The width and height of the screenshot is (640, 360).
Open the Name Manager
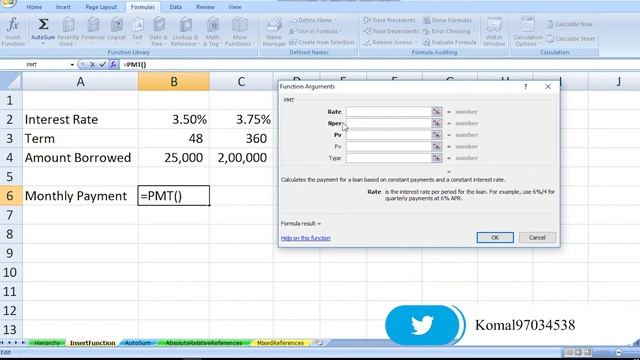(274, 31)
